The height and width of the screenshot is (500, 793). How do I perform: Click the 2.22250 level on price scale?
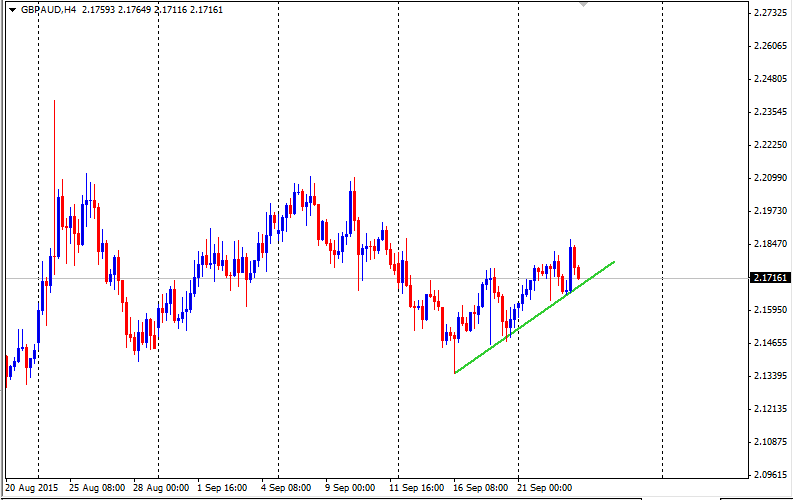click(770, 145)
